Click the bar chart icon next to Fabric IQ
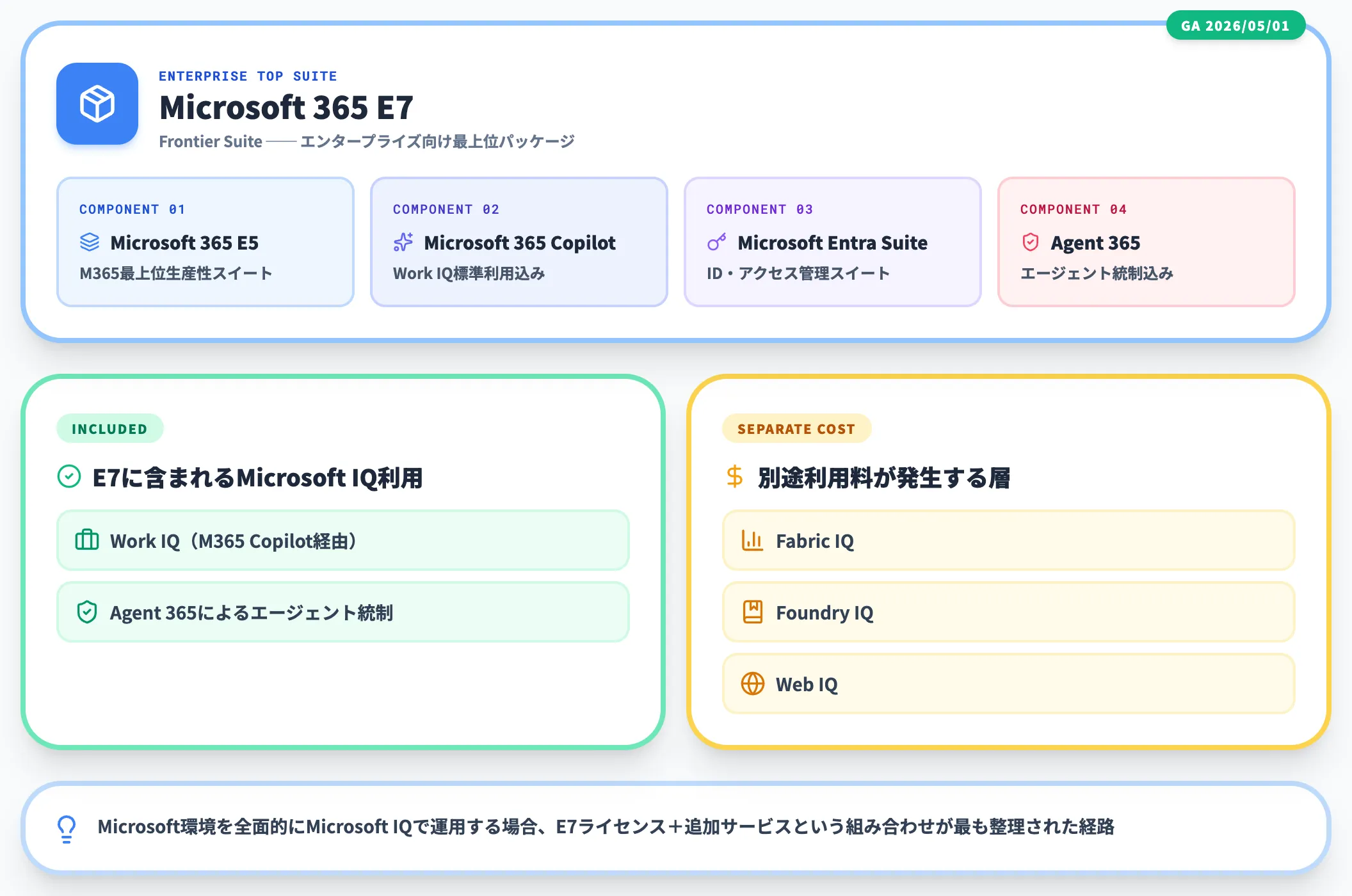This screenshot has height=896, width=1352. pos(753,540)
